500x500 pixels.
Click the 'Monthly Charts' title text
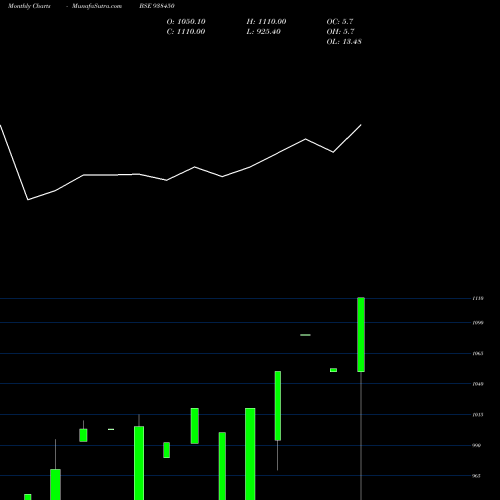(29, 6)
